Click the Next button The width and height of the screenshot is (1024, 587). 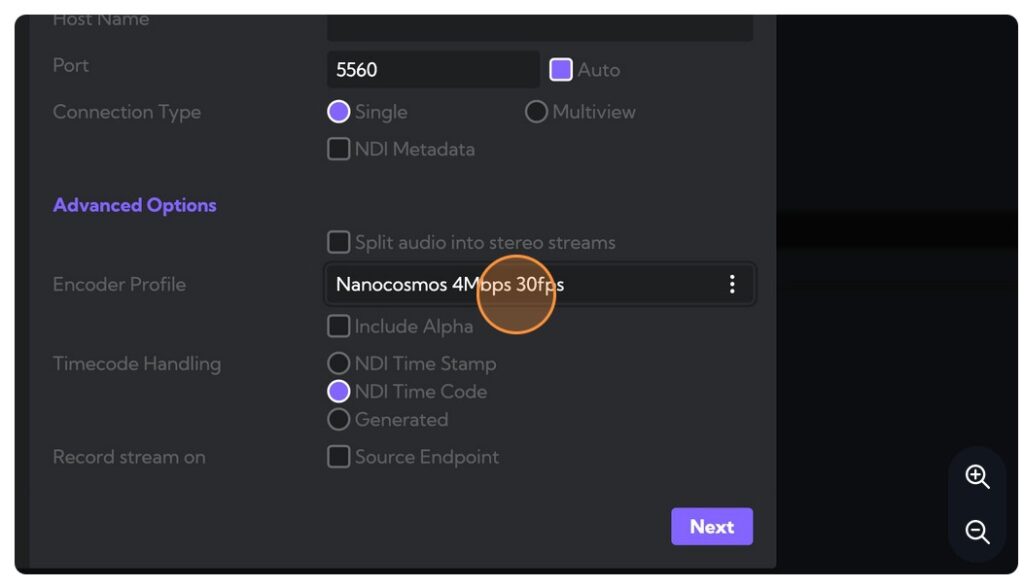(x=711, y=527)
